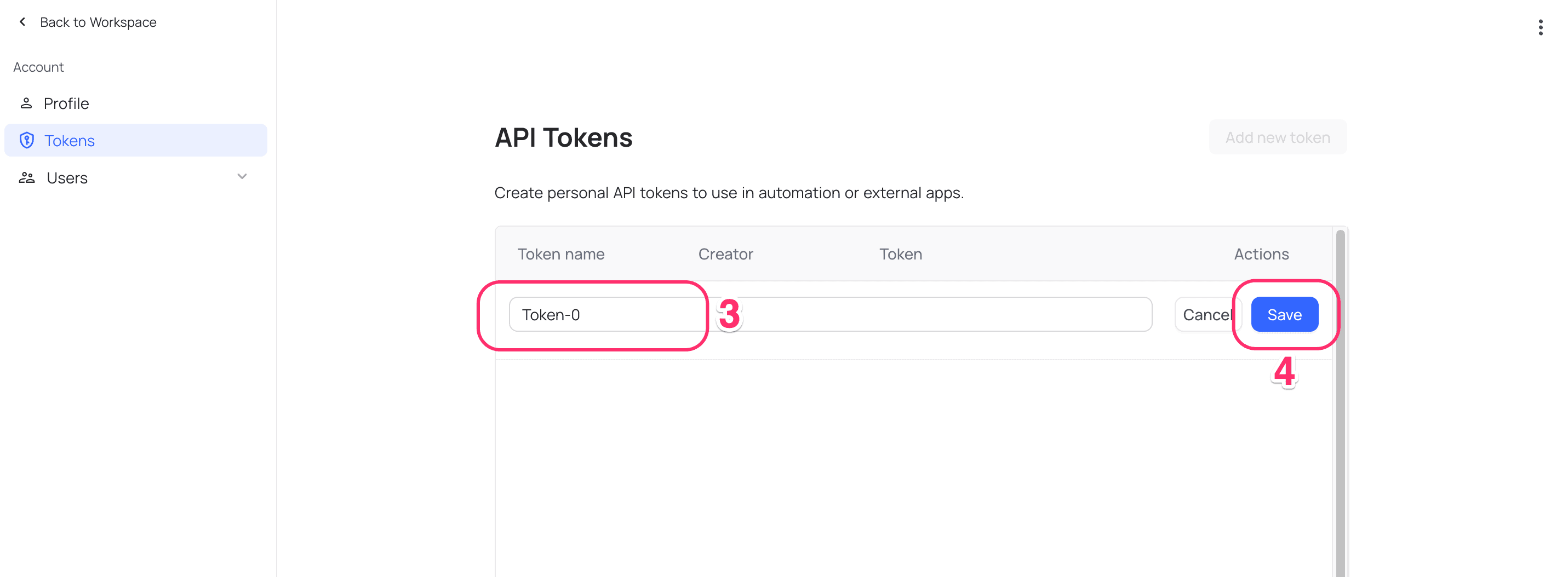The width and height of the screenshot is (1568, 577).
Task: Open the three-dot overflow menu
Action: pyautogui.click(x=1541, y=27)
